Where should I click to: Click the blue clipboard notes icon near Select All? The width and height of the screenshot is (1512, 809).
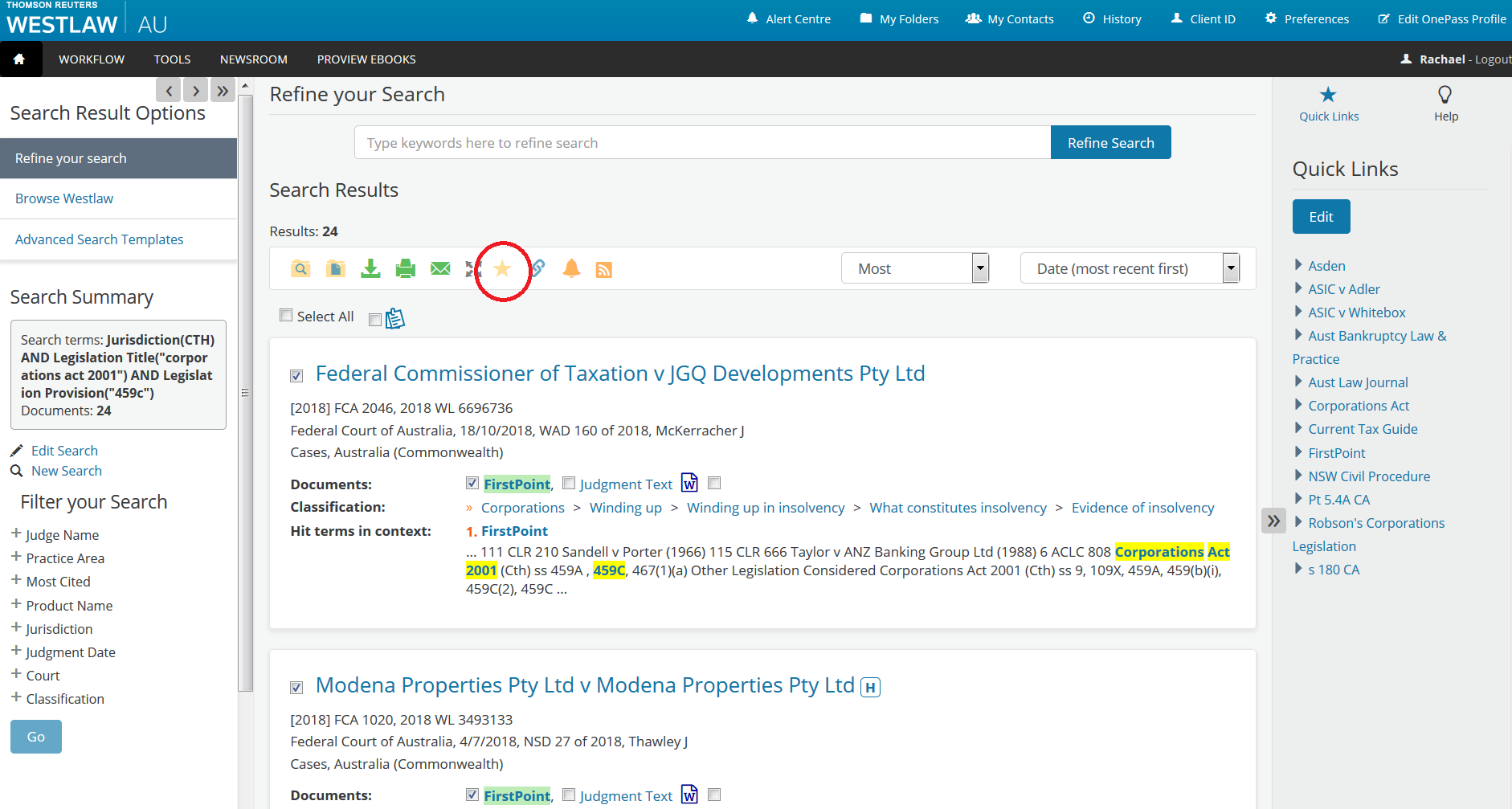pyautogui.click(x=395, y=319)
